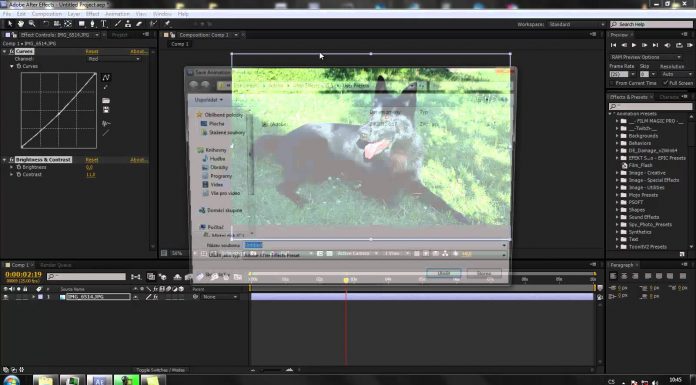Click About link for Curves effect
This screenshot has height=385, width=696.
pos(138,52)
